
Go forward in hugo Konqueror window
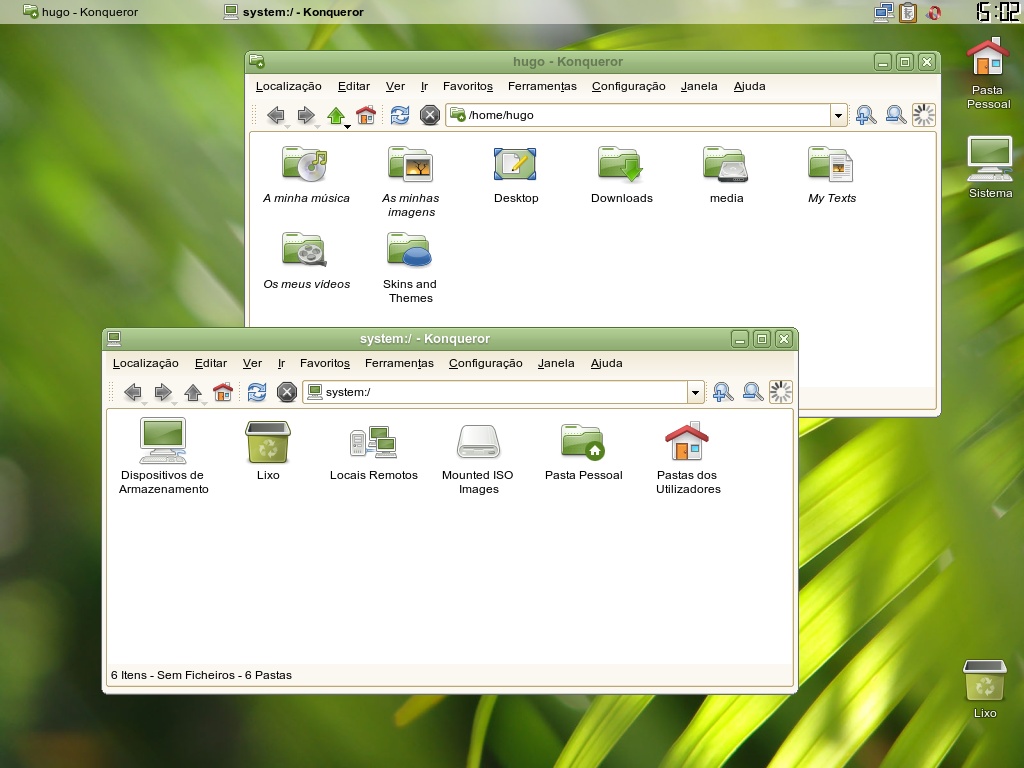306,116
